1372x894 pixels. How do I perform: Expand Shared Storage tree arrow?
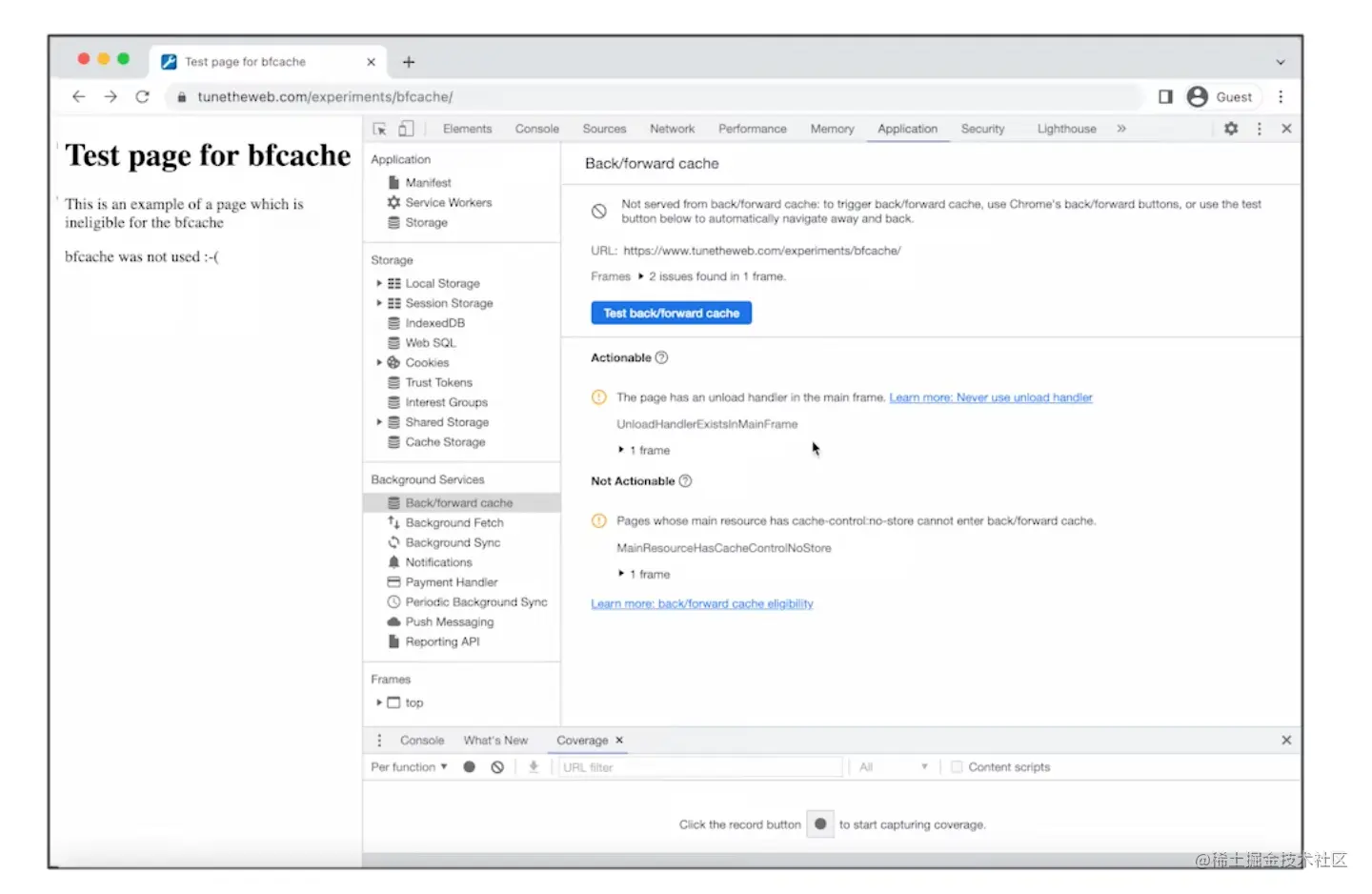pyautogui.click(x=379, y=422)
